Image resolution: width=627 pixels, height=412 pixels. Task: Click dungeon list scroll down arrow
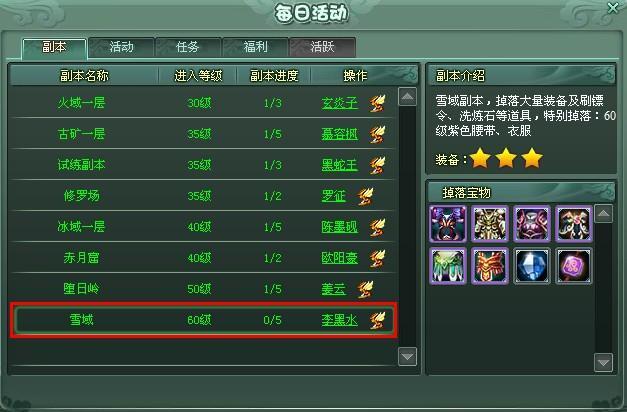pos(407,356)
